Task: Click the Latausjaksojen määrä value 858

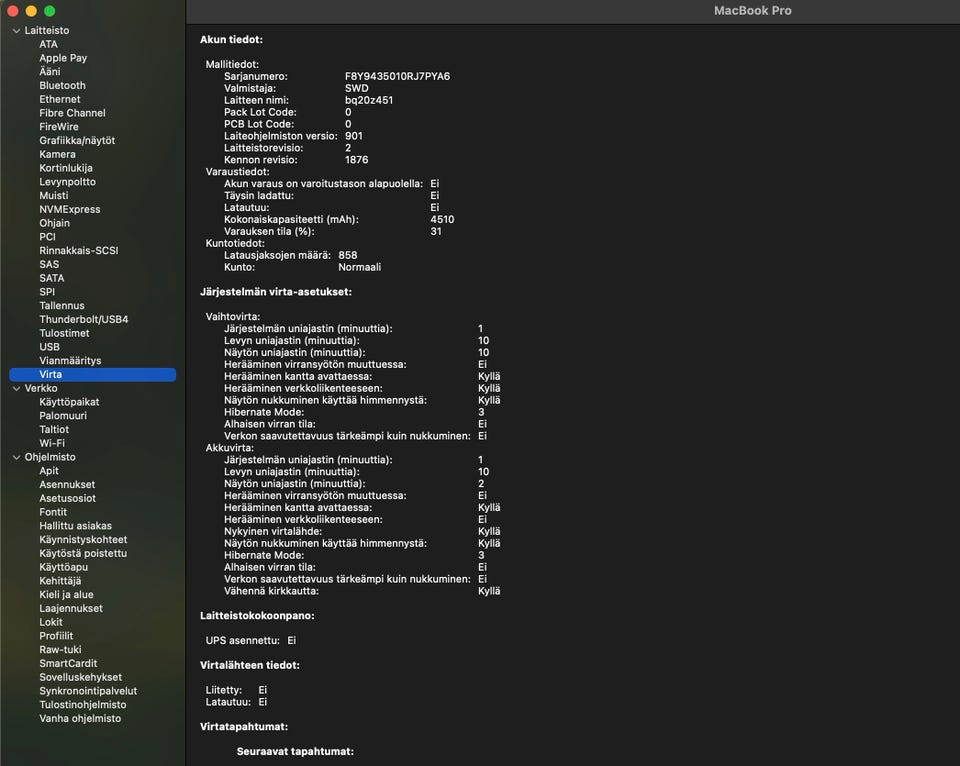Action: pyautogui.click(x=348, y=255)
